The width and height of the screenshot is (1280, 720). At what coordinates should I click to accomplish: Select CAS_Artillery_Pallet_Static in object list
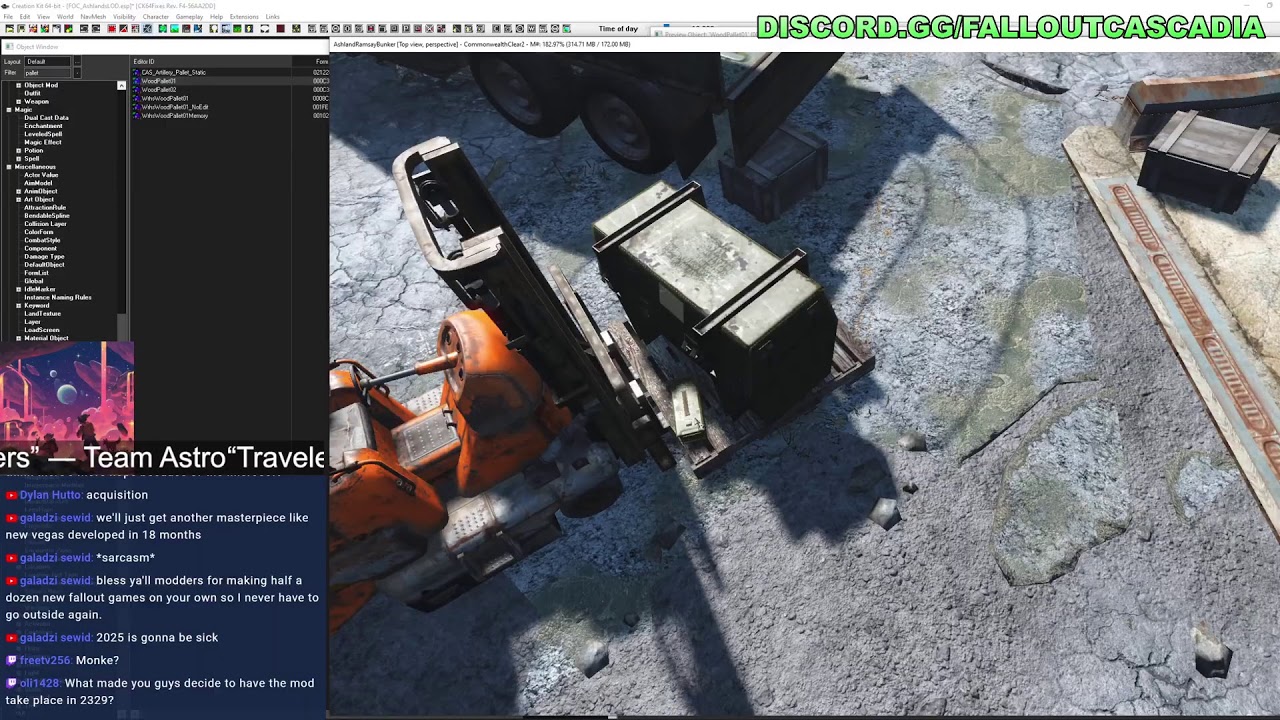[x=173, y=72]
